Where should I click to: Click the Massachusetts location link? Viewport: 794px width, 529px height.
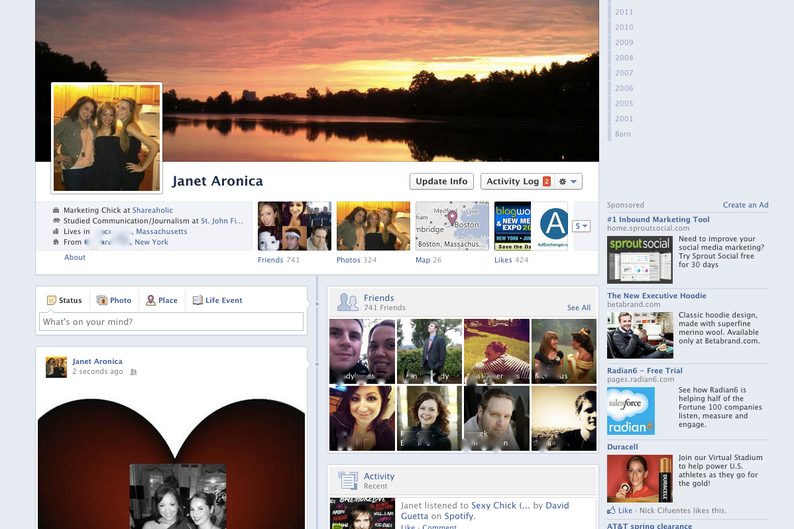point(162,231)
